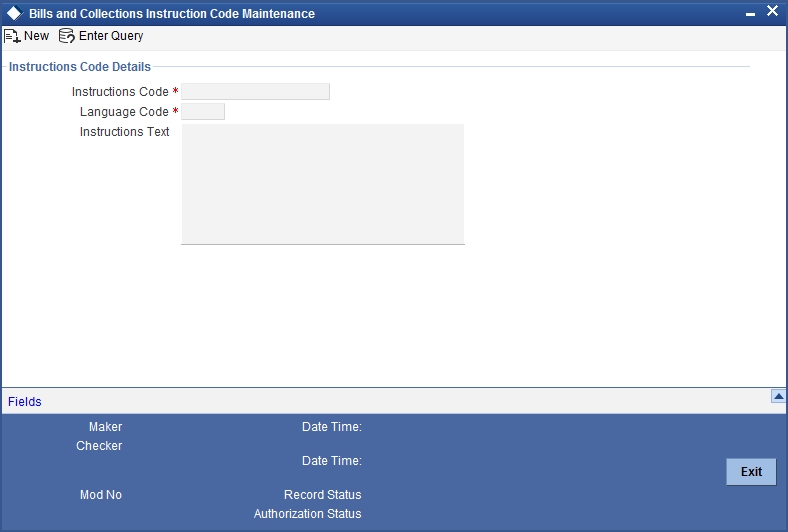Click the Date Time label below Checker

(332, 461)
